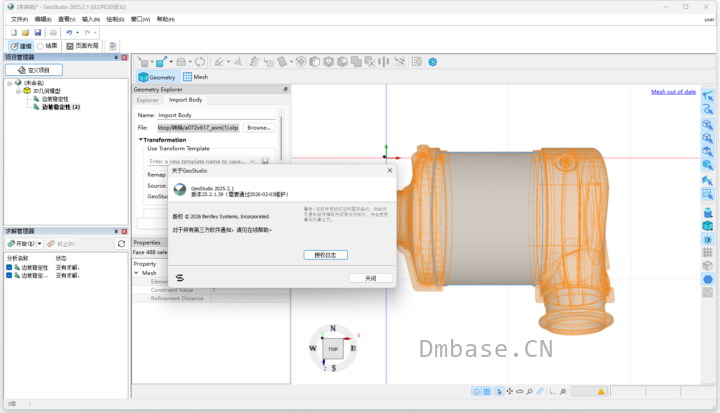Click the blue hexagon icon in right toolbar
The image size is (720, 413).
click(708, 279)
